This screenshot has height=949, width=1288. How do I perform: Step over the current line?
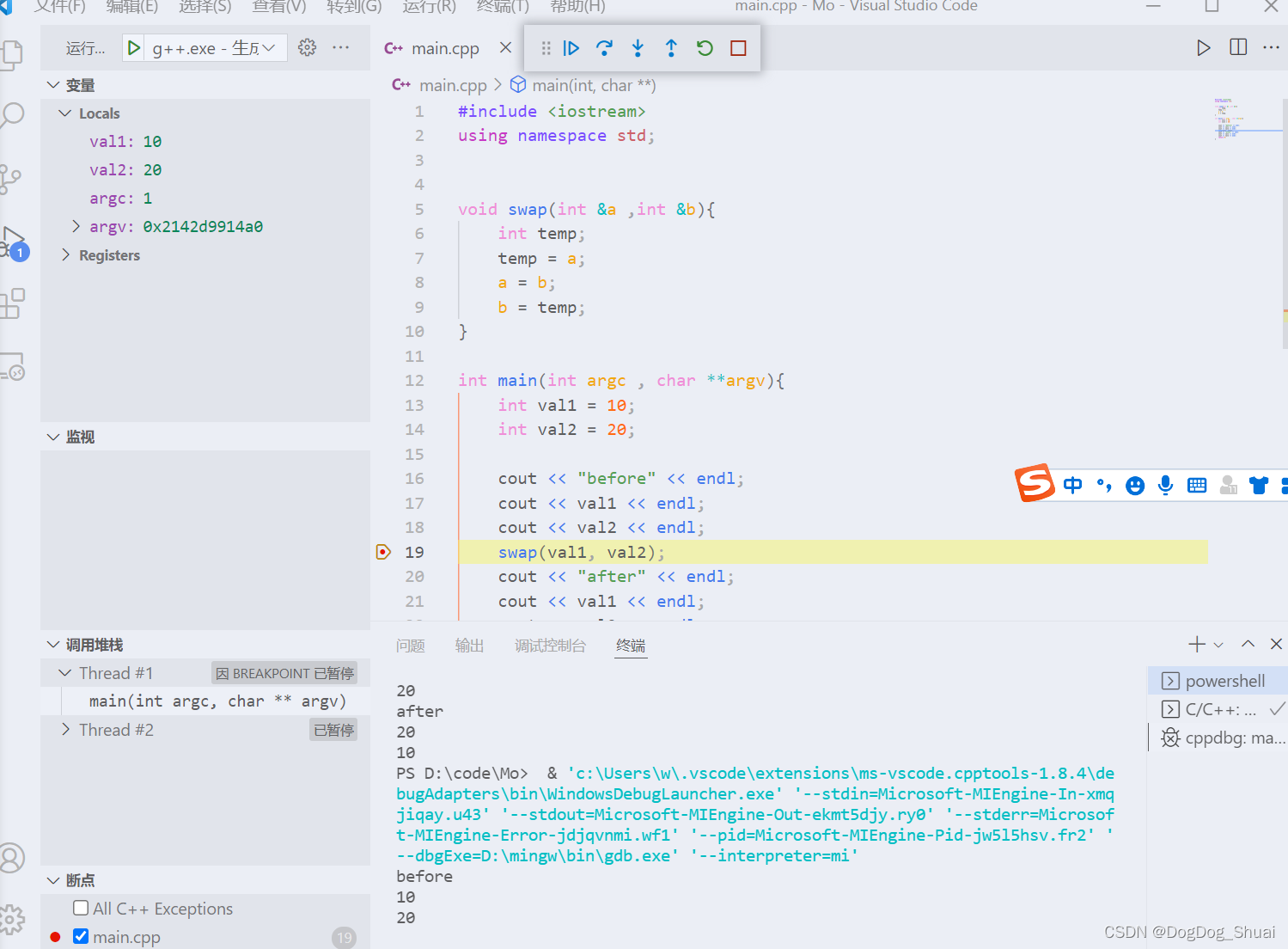click(604, 48)
